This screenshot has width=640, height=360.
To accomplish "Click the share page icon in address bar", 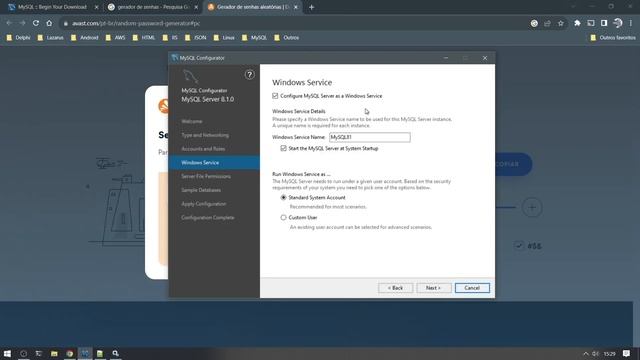I will [x=547, y=23].
